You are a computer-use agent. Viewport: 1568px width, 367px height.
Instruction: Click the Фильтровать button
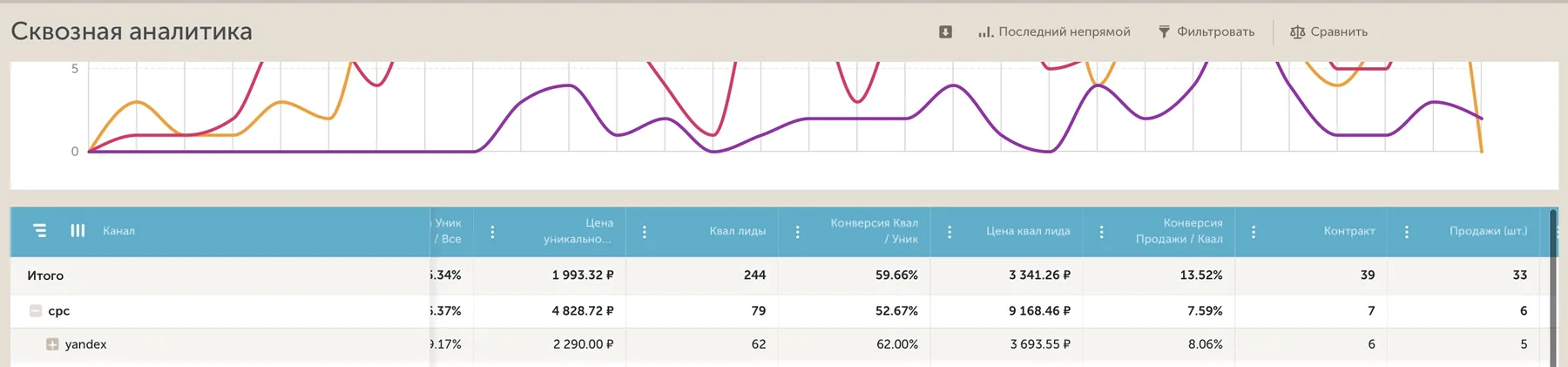(x=1206, y=32)
